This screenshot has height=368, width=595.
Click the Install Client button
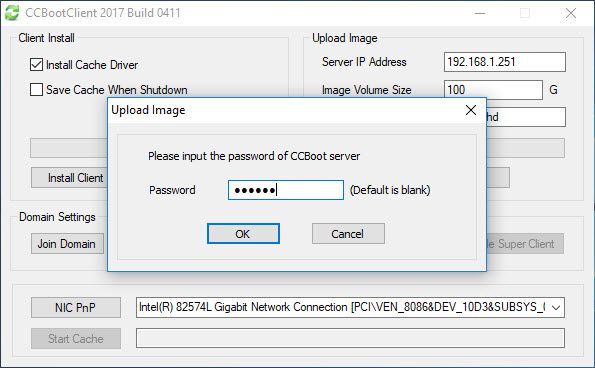[x=69, y=178]
